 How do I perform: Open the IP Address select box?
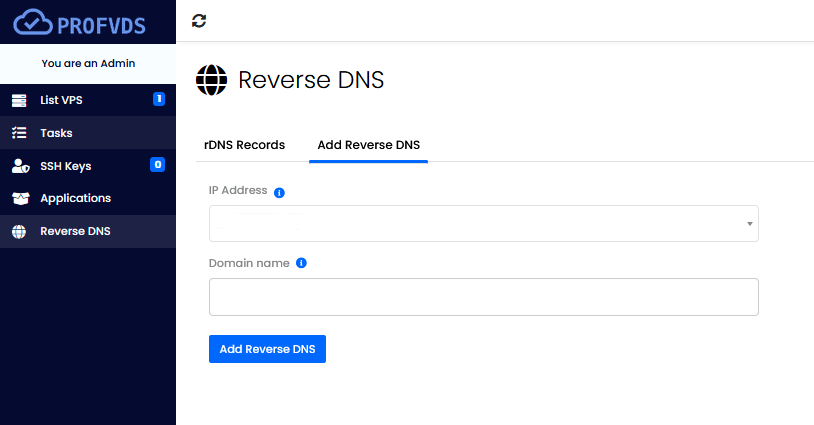[x=484, y=224]
